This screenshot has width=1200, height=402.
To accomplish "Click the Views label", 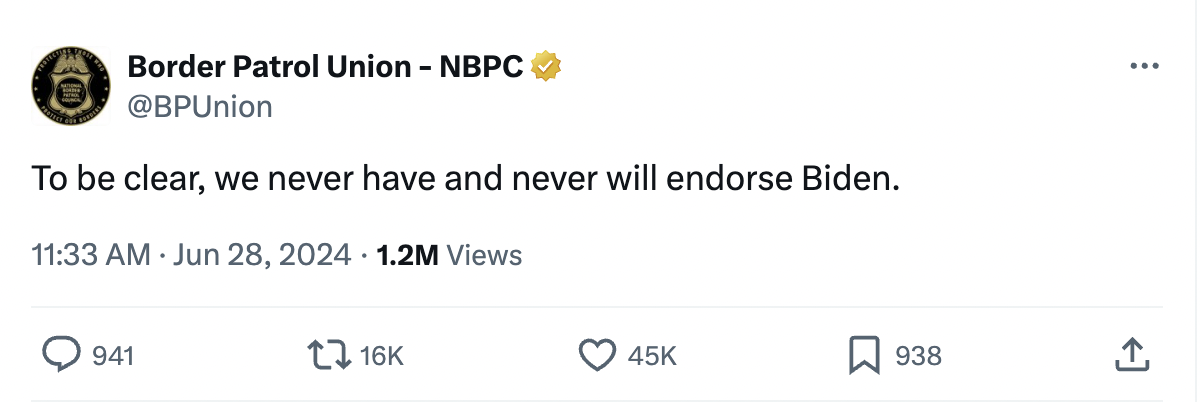I will 484,255.
